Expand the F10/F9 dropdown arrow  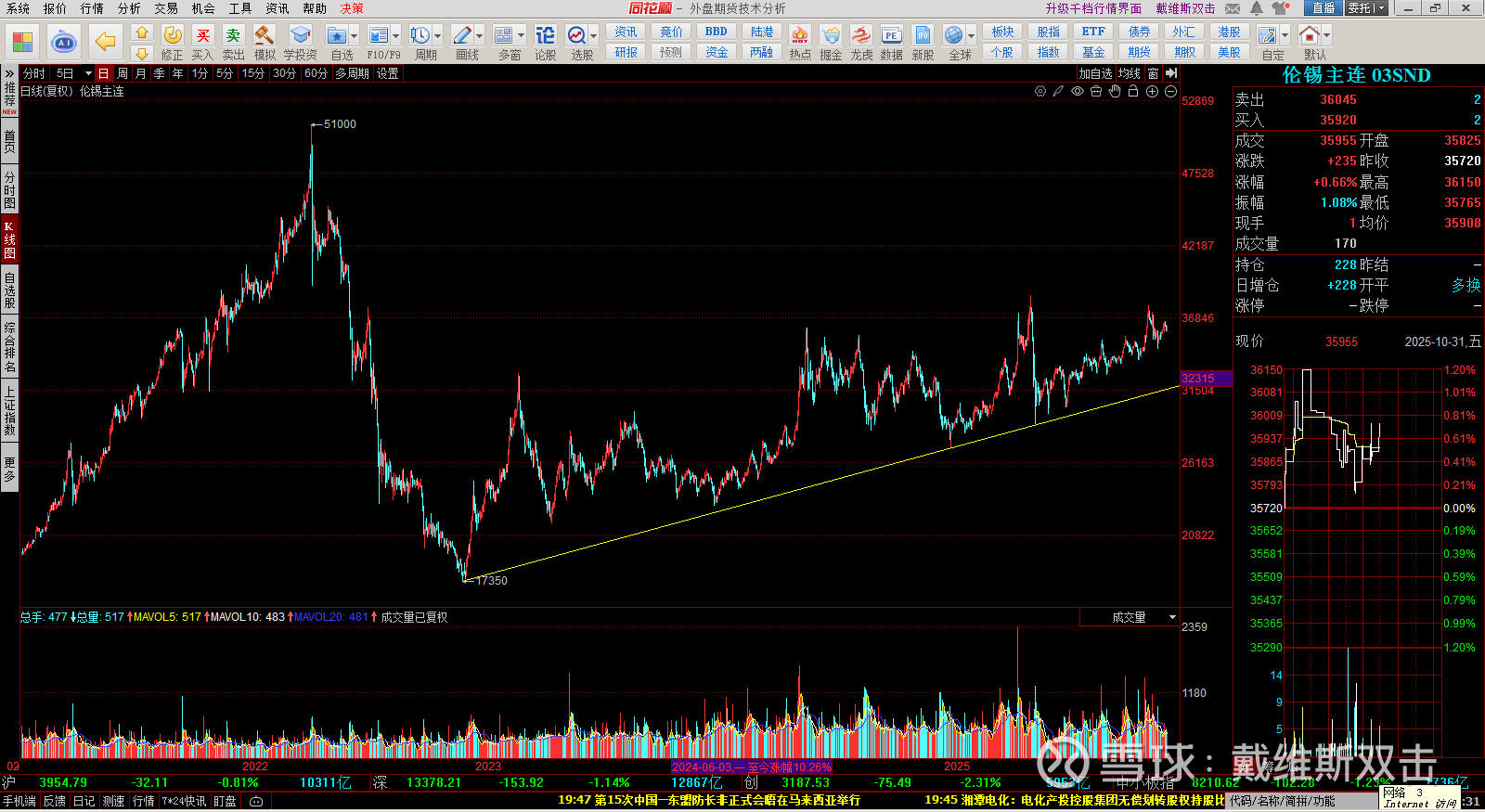(x=396, y=36)
